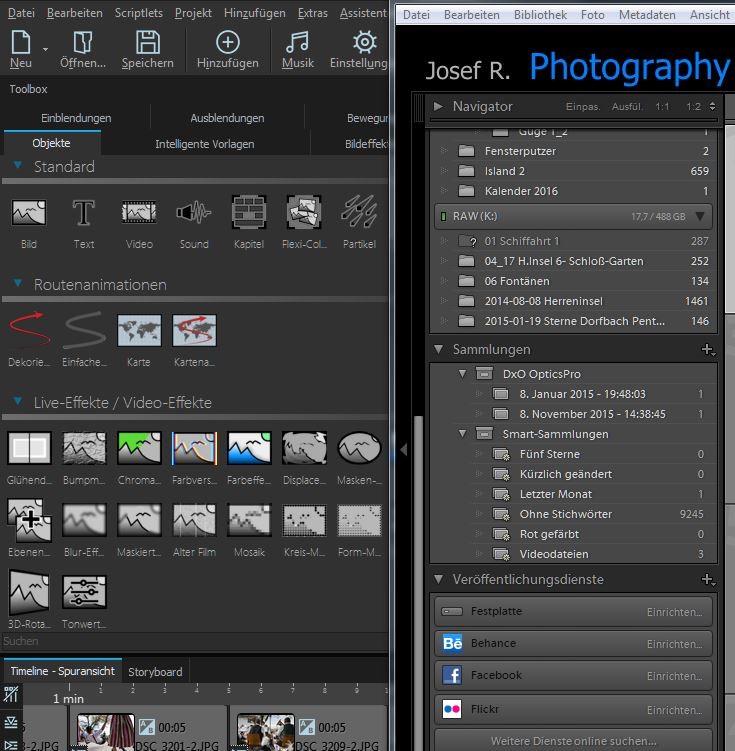Switch to the Storyboard tab
The height and width of the screenshot is (751, 735).
[155, 672]
